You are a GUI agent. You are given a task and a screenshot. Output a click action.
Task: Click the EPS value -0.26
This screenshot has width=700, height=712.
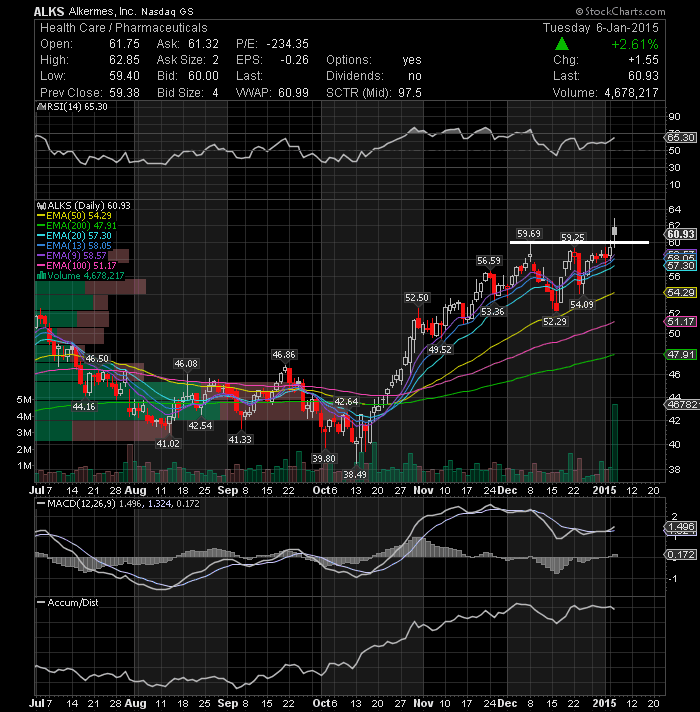[294, 60]
